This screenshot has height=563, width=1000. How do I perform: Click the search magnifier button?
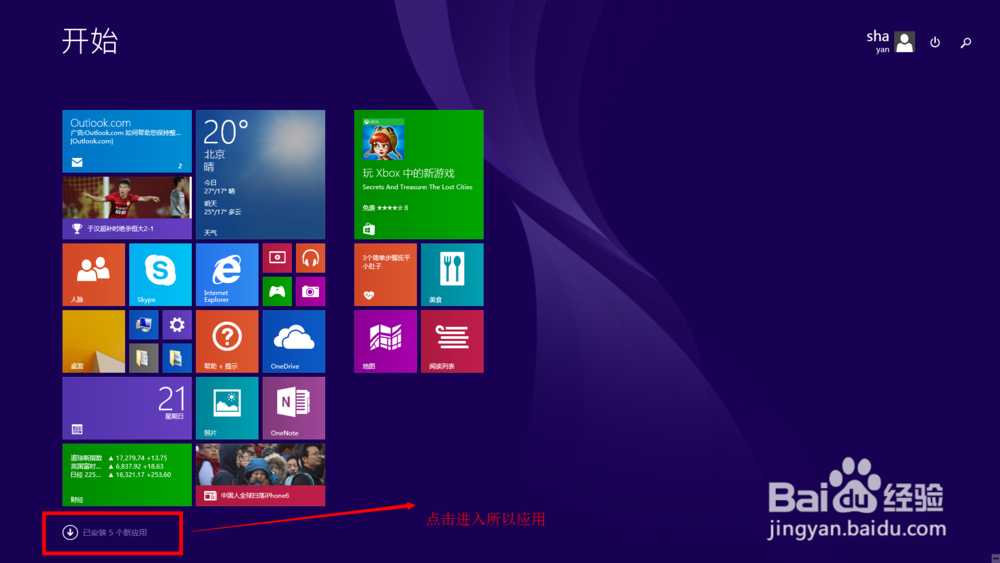coord(966,43)
